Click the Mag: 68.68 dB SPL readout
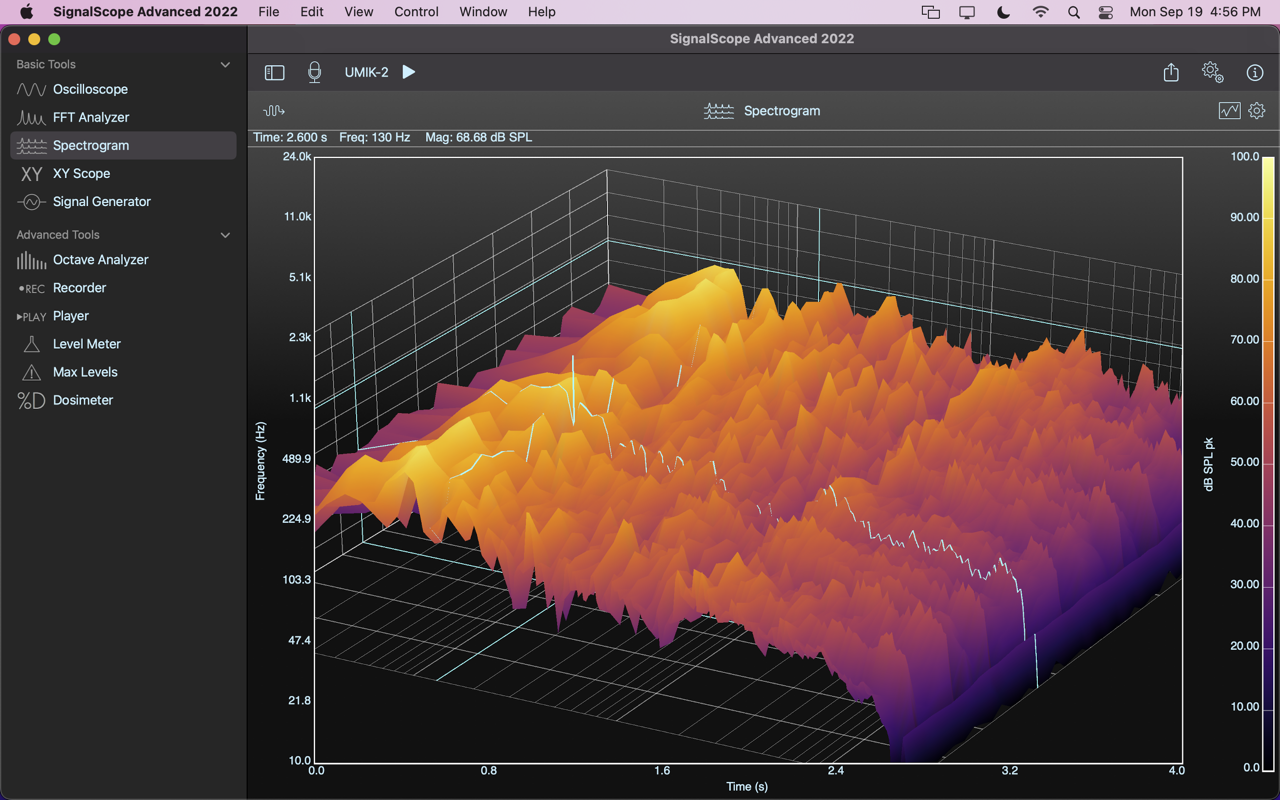Screen dimensions: 1280x800 click(x=478, y=137)
